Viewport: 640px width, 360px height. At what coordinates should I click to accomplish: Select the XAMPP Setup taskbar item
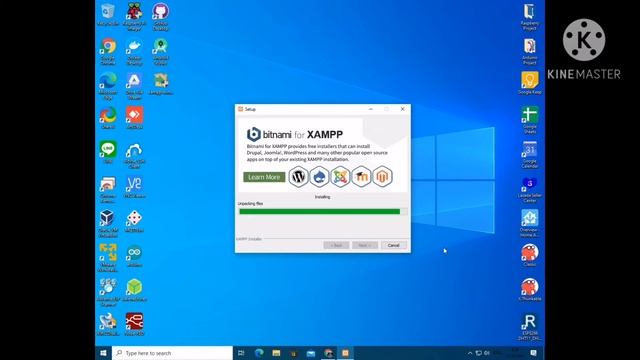pyautogui.click(x=345, y=353)
